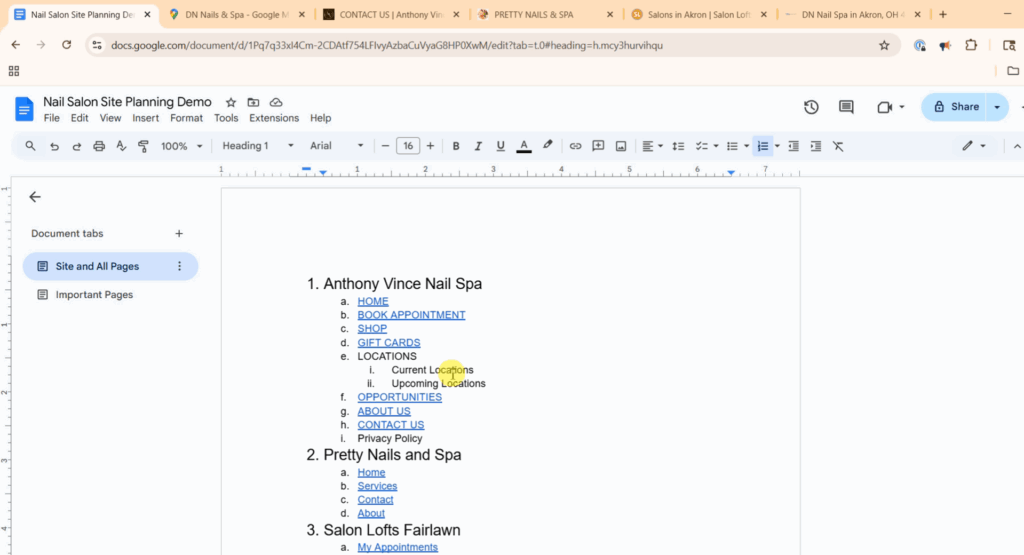The image size is (1024, 555).
Task: Open the text color picker
Action: tap(524, 146)
